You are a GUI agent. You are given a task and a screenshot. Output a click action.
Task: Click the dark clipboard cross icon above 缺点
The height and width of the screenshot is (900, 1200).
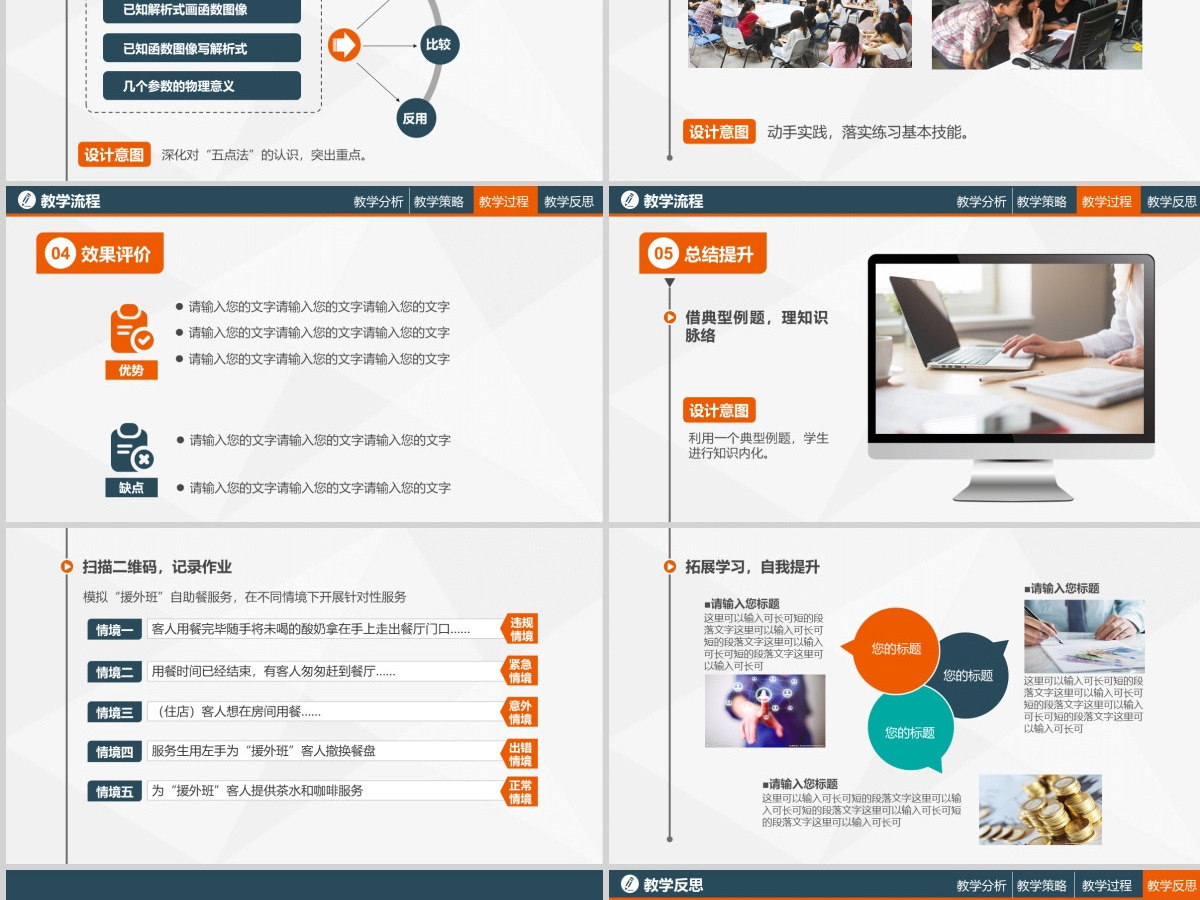coord(131,448)
